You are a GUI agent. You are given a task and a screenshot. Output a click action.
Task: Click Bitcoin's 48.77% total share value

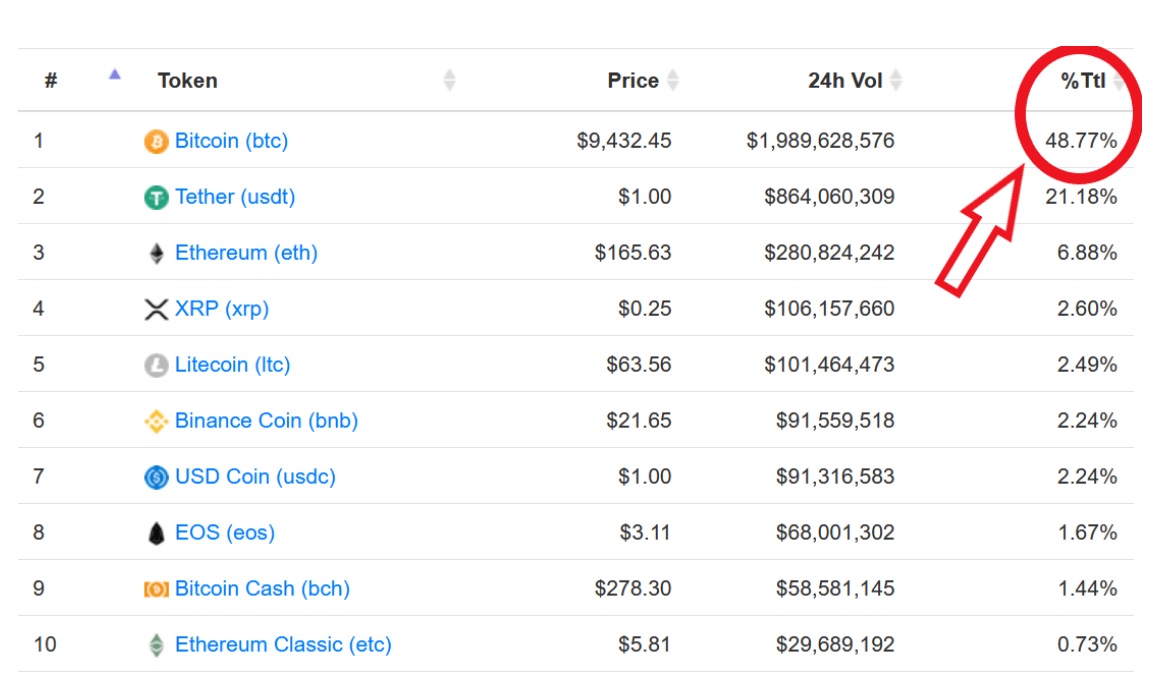click(x=1081, y=141)
